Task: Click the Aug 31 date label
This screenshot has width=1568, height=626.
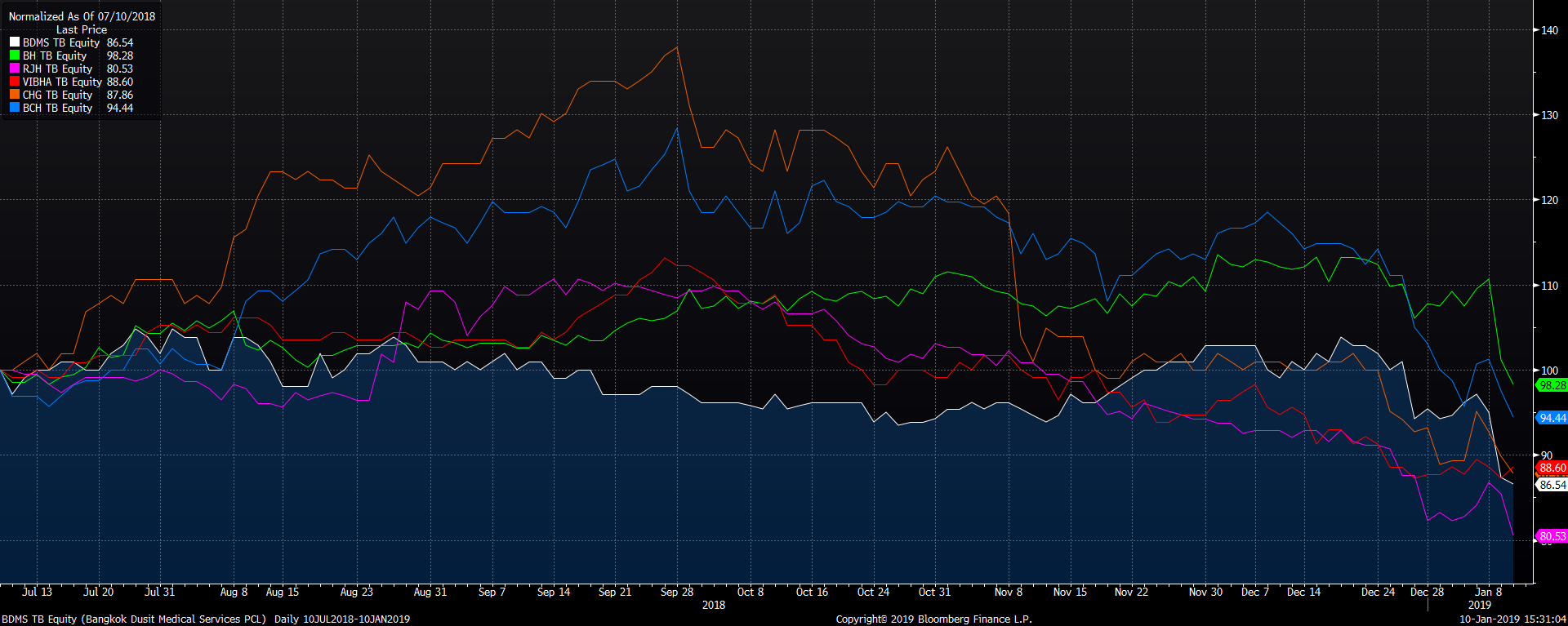Action: tap(430, 592)
